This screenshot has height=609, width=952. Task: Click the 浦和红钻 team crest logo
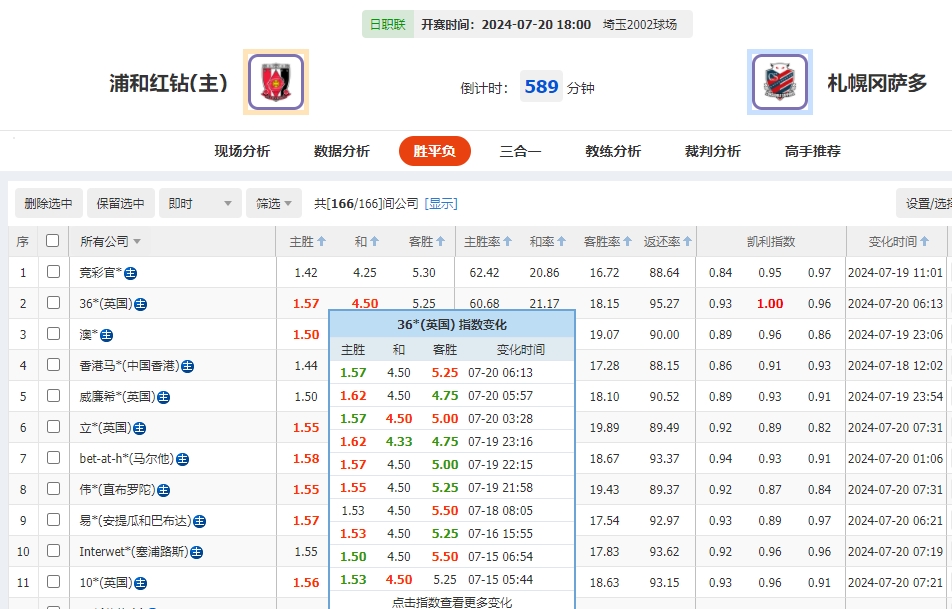click(x=275, y=80)
